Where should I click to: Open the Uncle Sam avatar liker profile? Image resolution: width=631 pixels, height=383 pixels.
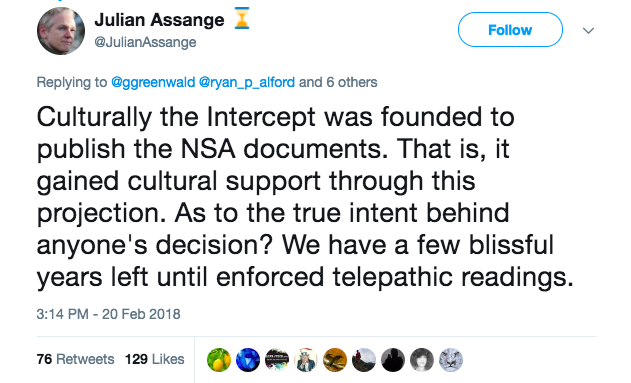coord(306,360)
